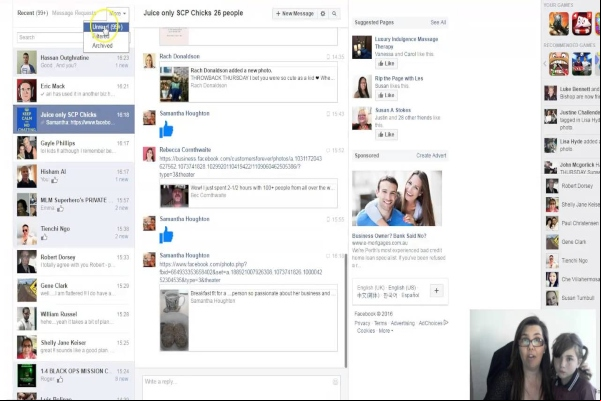Image resolution: width=601 pixels, height=401 pixels.
Task: Click the Write a reply box
Action: click(241, 386)
